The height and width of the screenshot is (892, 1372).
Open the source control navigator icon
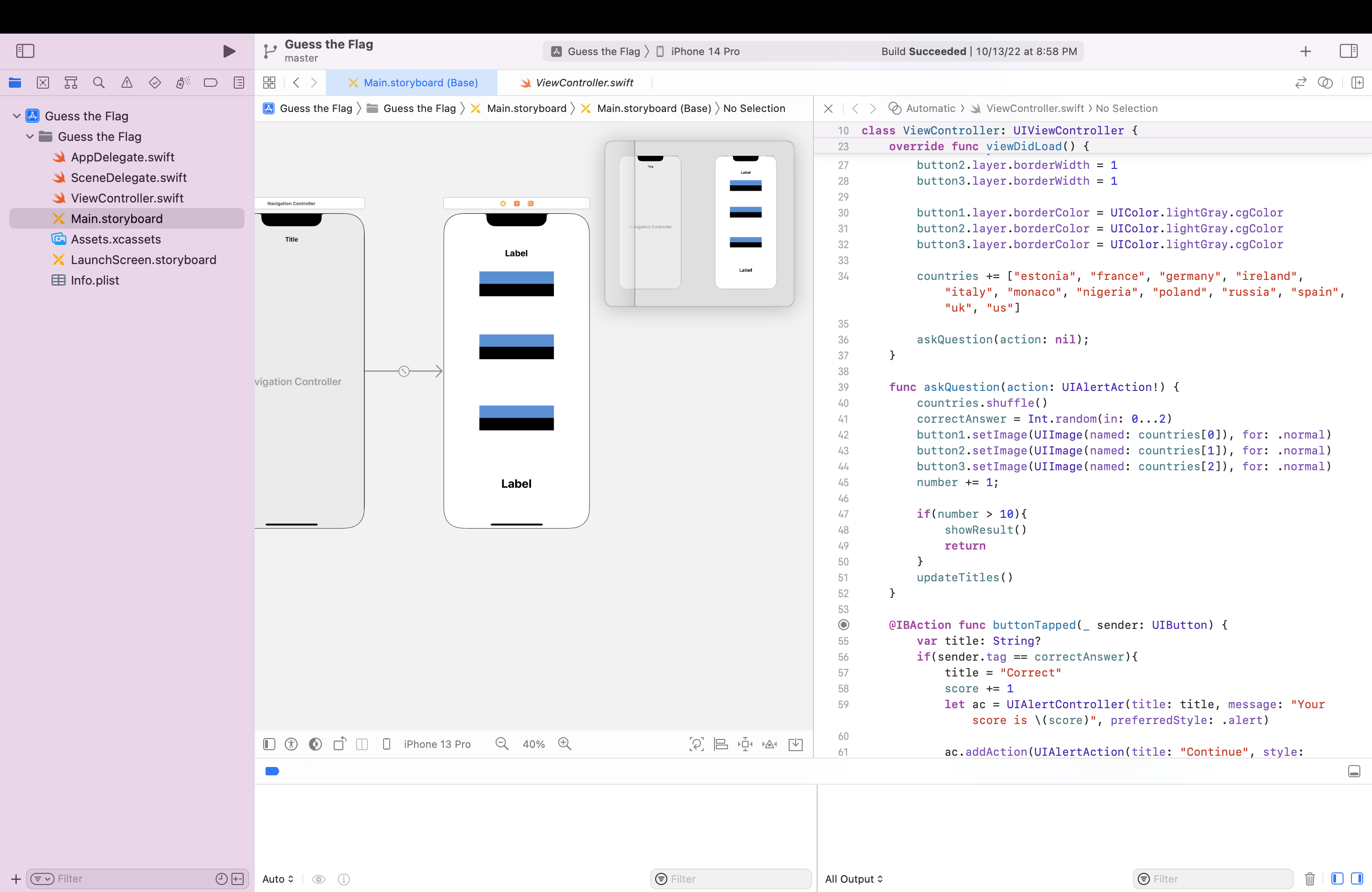coord(42,83)
